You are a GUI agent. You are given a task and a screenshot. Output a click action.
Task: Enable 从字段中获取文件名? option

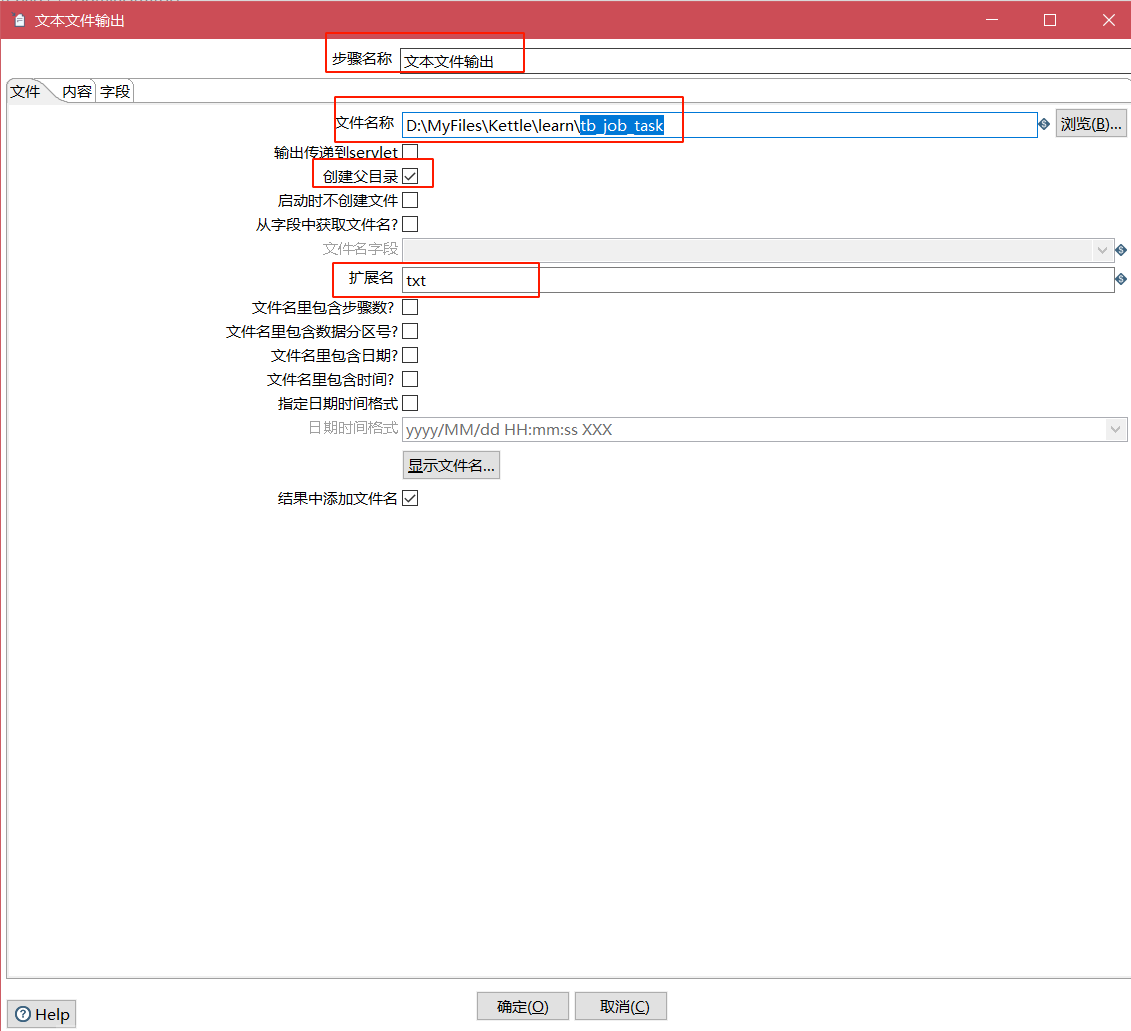410,225
